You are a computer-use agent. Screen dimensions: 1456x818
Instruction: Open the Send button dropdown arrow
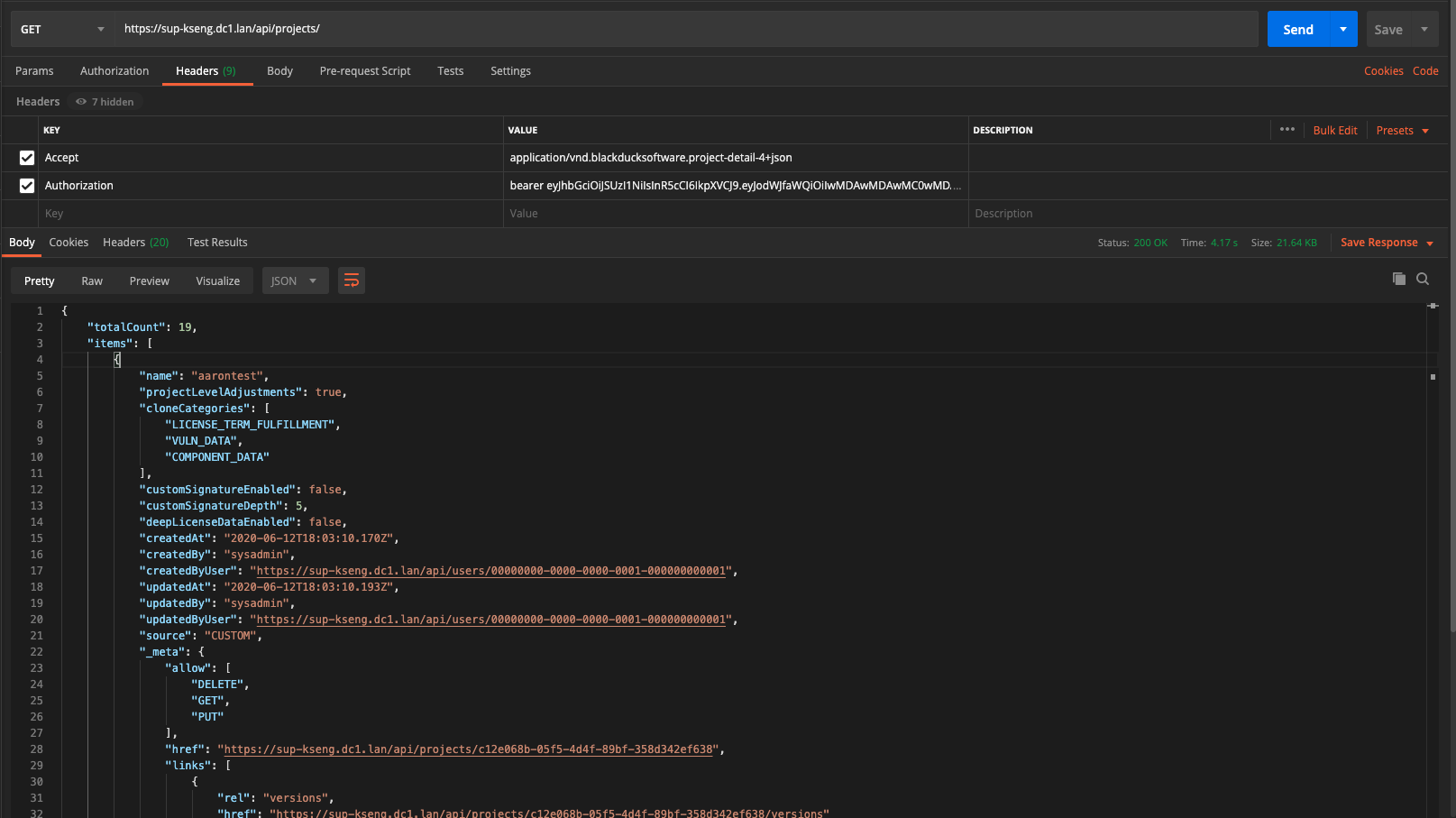pyautogui.click(x=1343, y=29)
